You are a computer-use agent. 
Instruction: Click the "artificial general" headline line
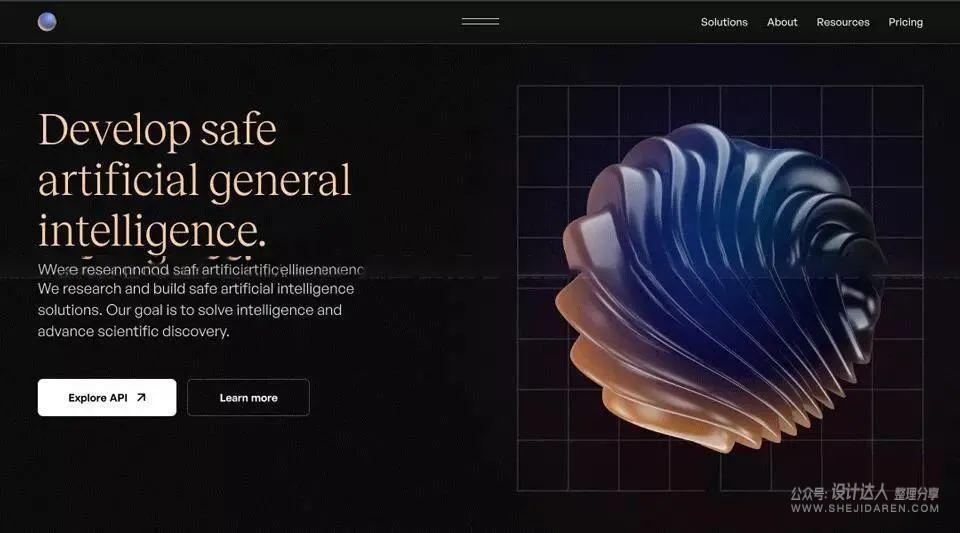point(194,181)
